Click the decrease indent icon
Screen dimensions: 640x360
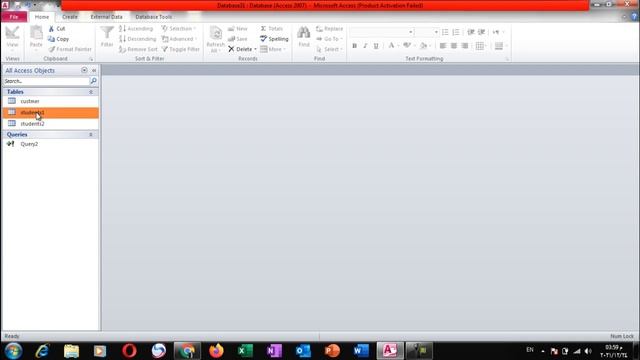click(x=471, y=32)
